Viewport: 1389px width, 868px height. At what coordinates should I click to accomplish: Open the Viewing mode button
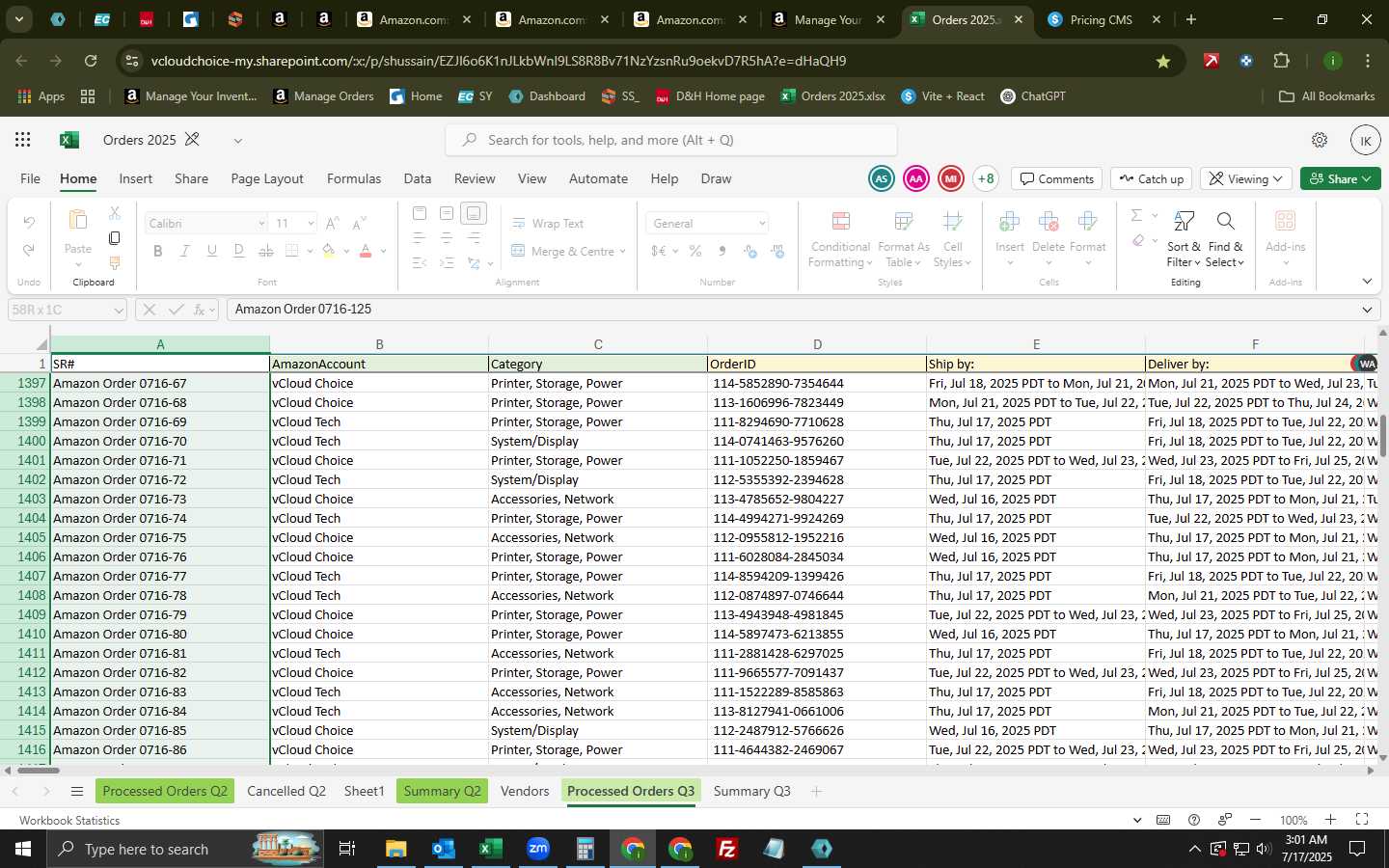pyautogui.click(x=1246, y=178)
